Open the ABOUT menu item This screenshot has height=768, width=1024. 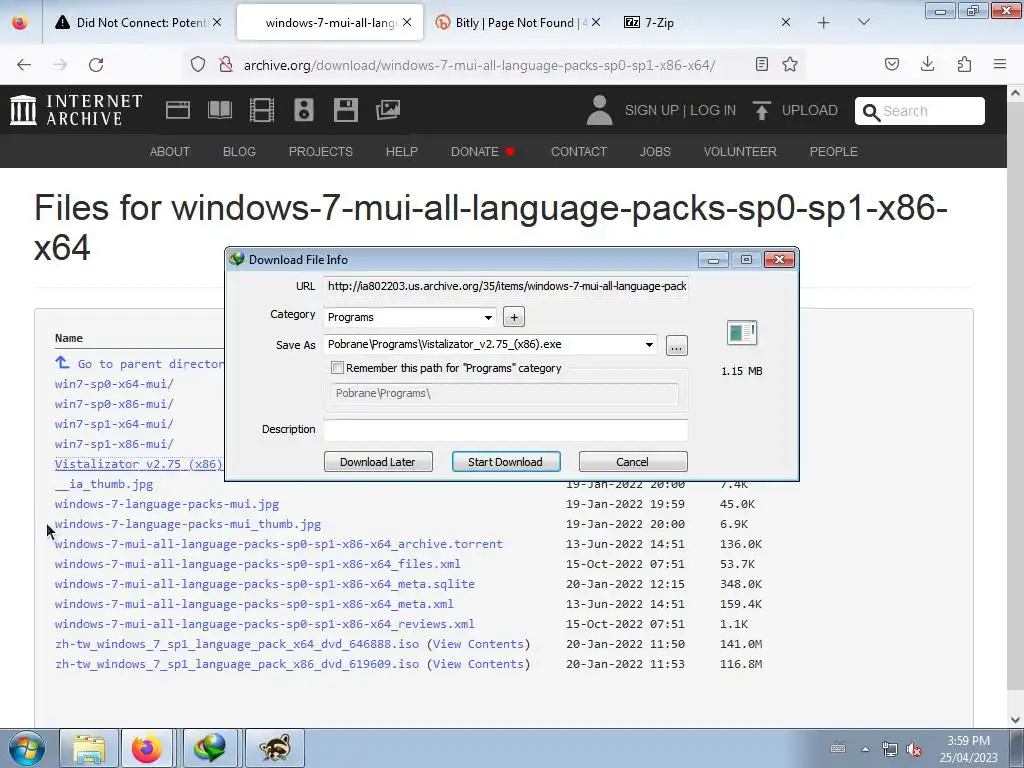point(170,152)
